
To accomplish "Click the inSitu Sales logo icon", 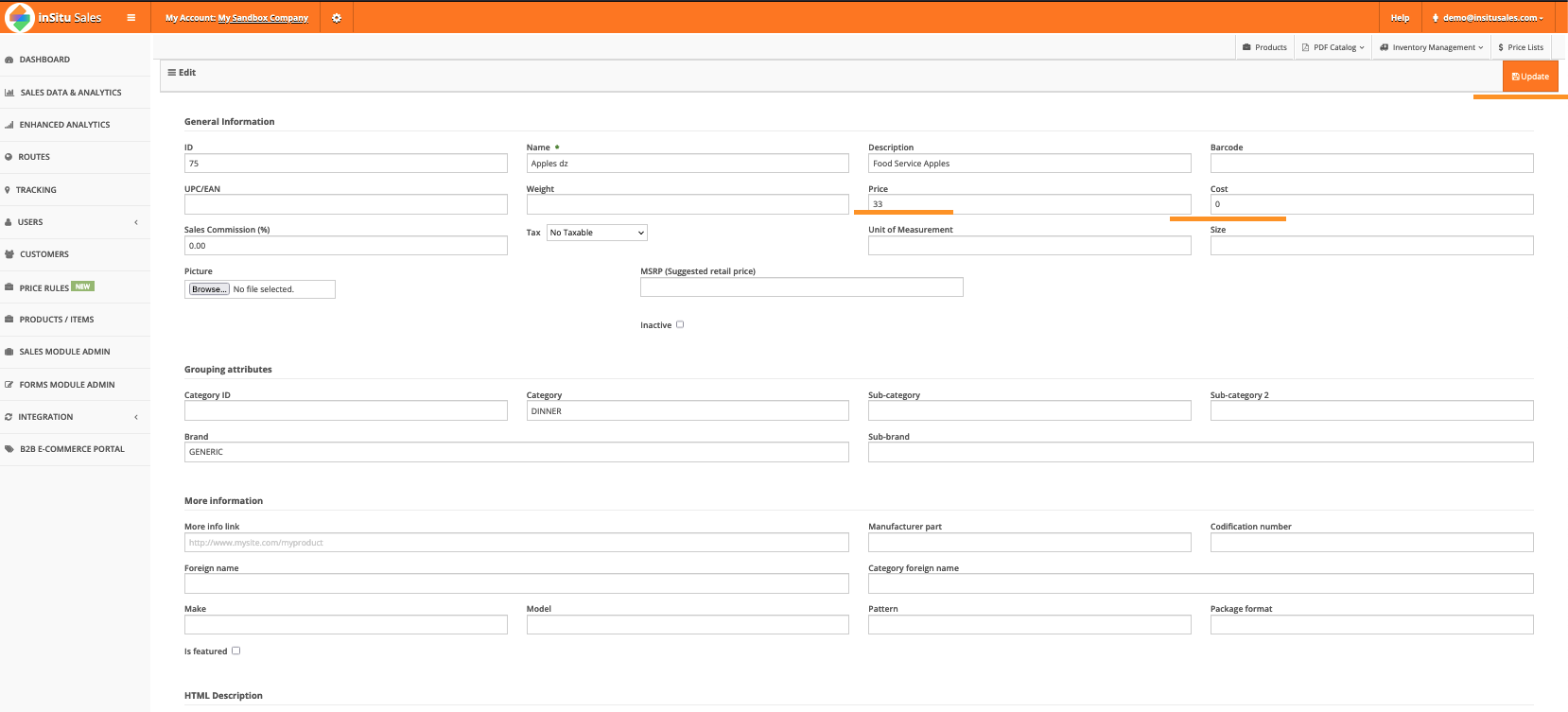I will 19,18.
